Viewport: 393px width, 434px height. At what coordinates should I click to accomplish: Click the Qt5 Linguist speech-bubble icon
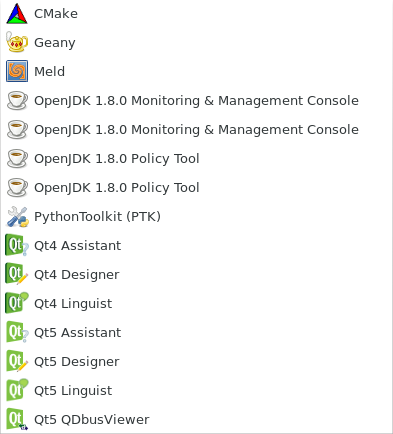(x=17, y=390)
